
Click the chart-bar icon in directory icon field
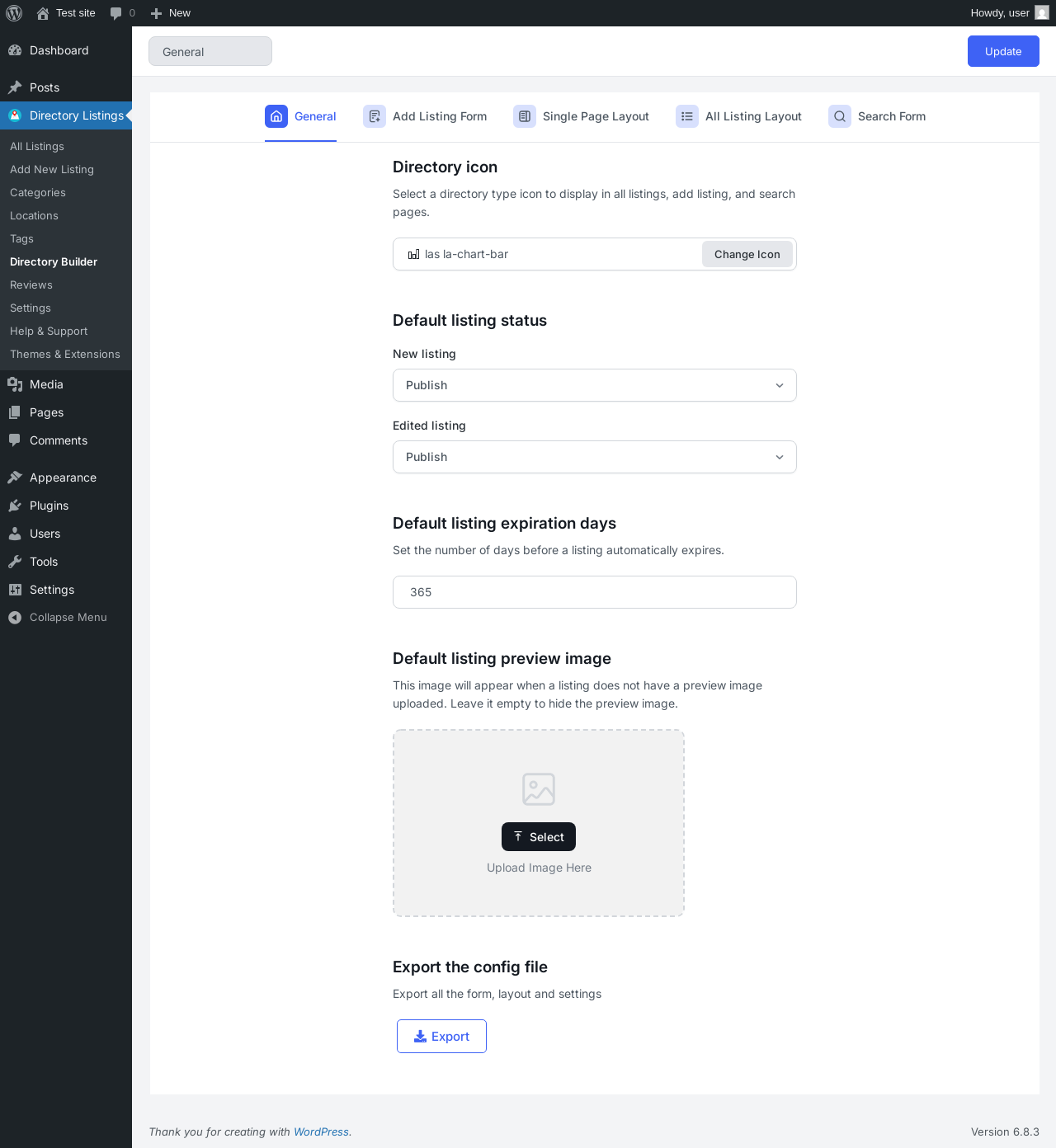(x=414, y=255)
